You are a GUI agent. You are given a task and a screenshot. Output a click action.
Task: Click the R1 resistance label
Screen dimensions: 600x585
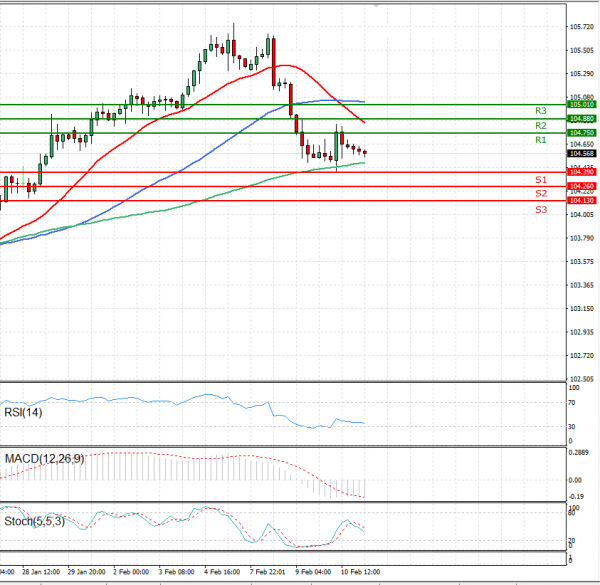pyautogui.click(x=540, y=140)
